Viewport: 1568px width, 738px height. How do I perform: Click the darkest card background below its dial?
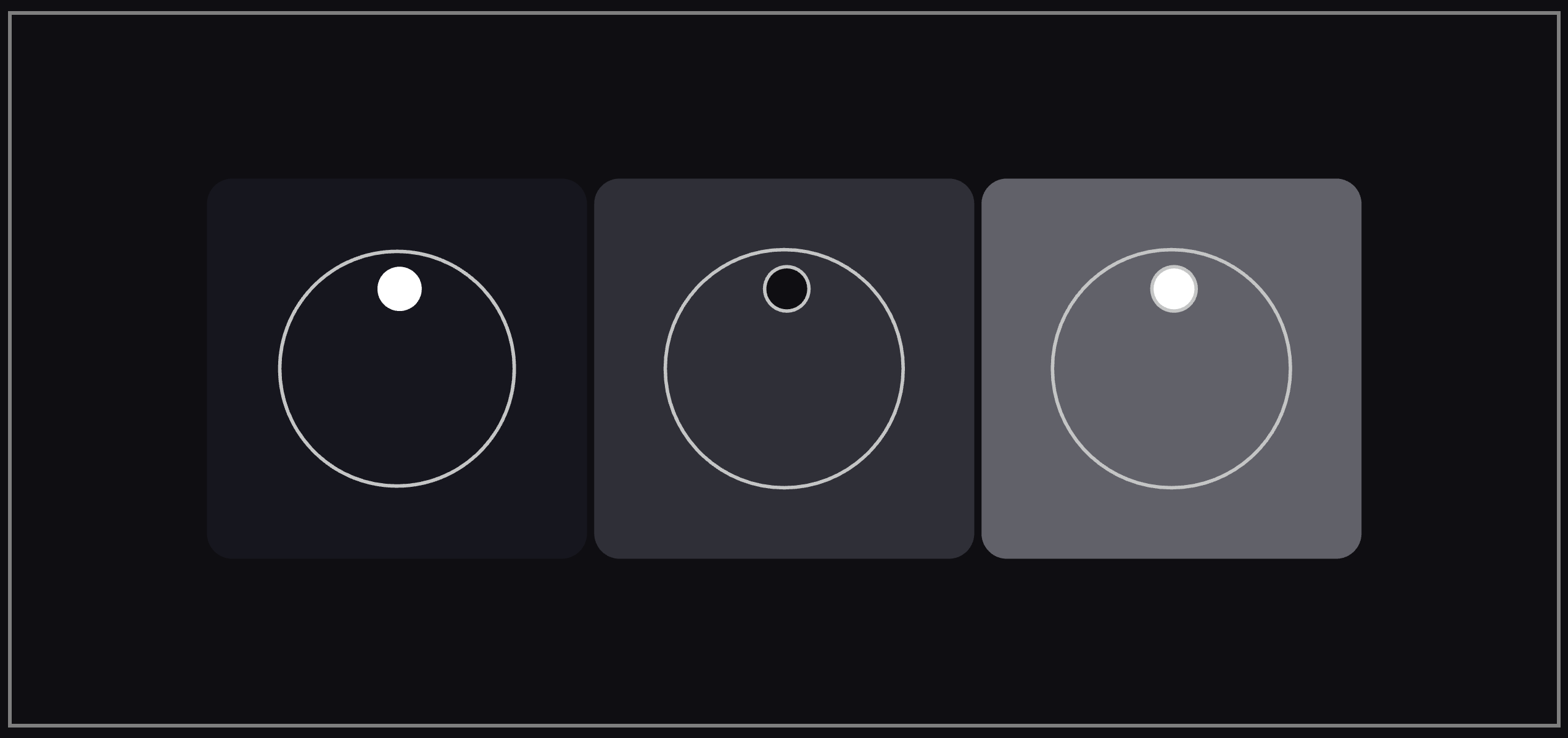397,523
